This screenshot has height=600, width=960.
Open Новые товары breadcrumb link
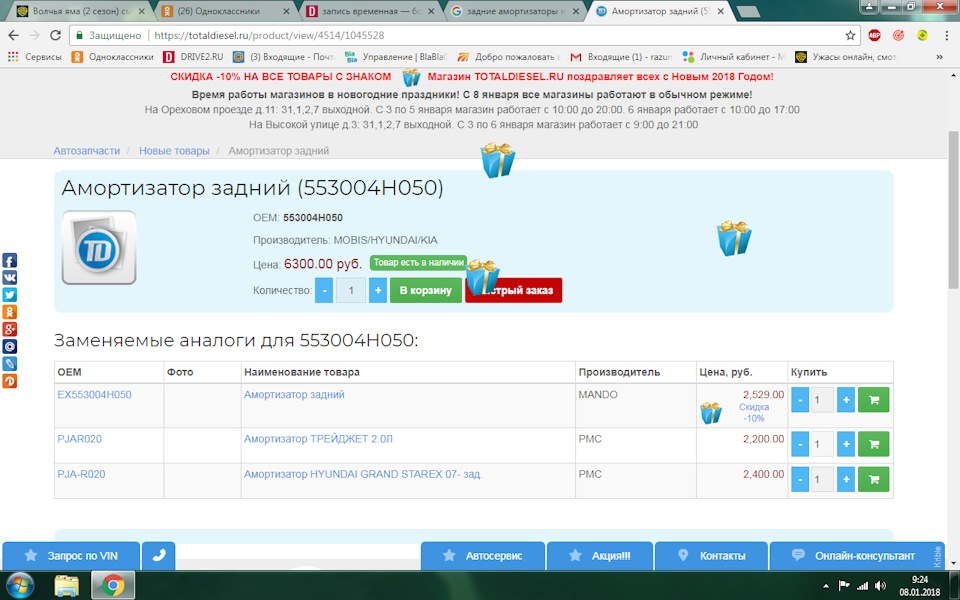pos(174,151)
